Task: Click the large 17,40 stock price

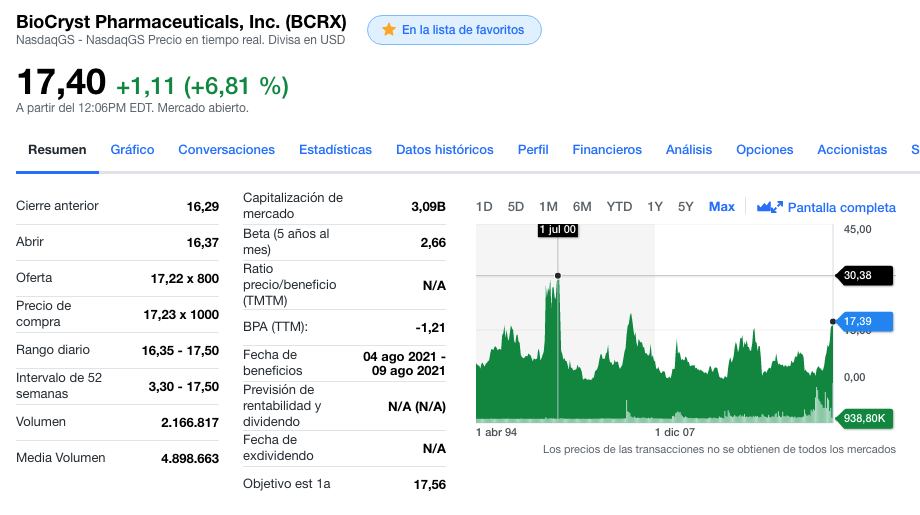Action: [62, 82]
